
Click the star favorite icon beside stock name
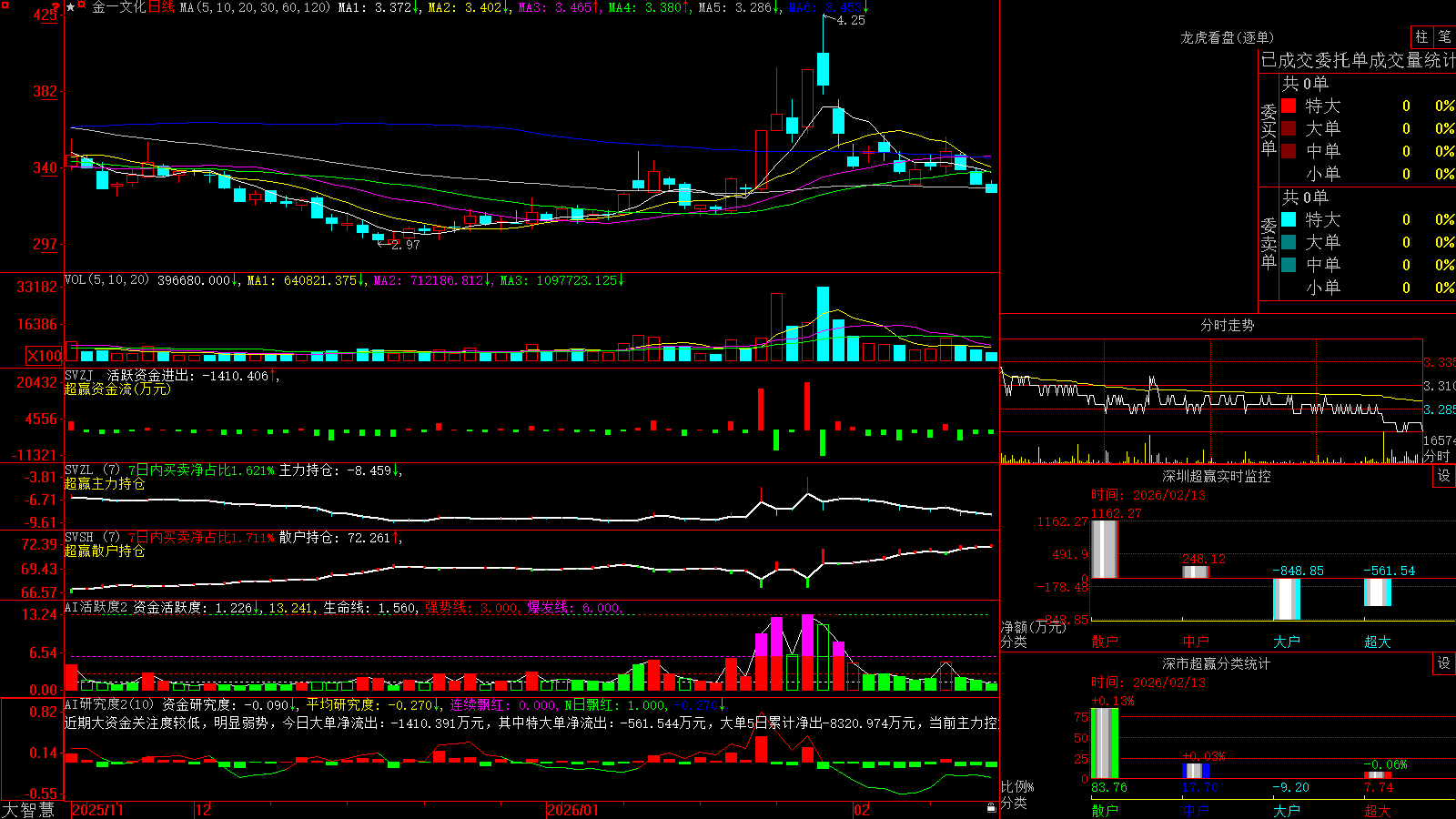click(x=71, y=6)
